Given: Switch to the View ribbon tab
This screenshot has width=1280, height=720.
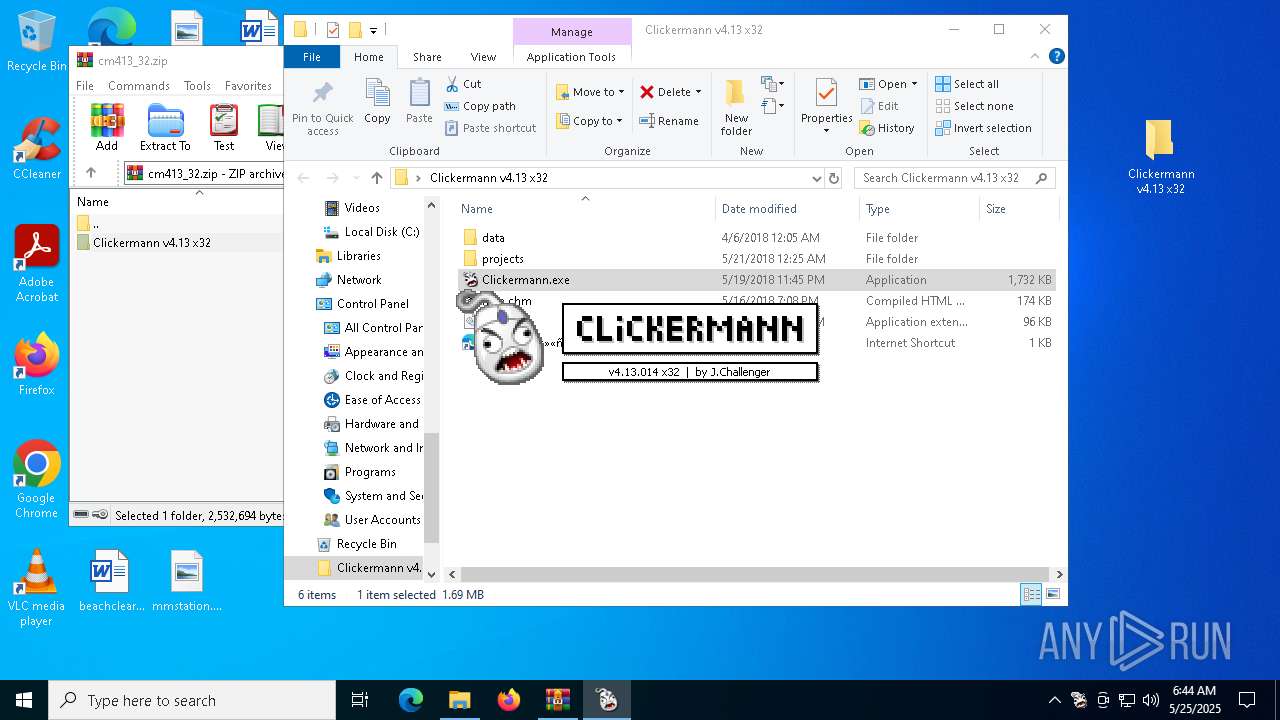Looking at the screenshot, I should (x=483, y=57).
